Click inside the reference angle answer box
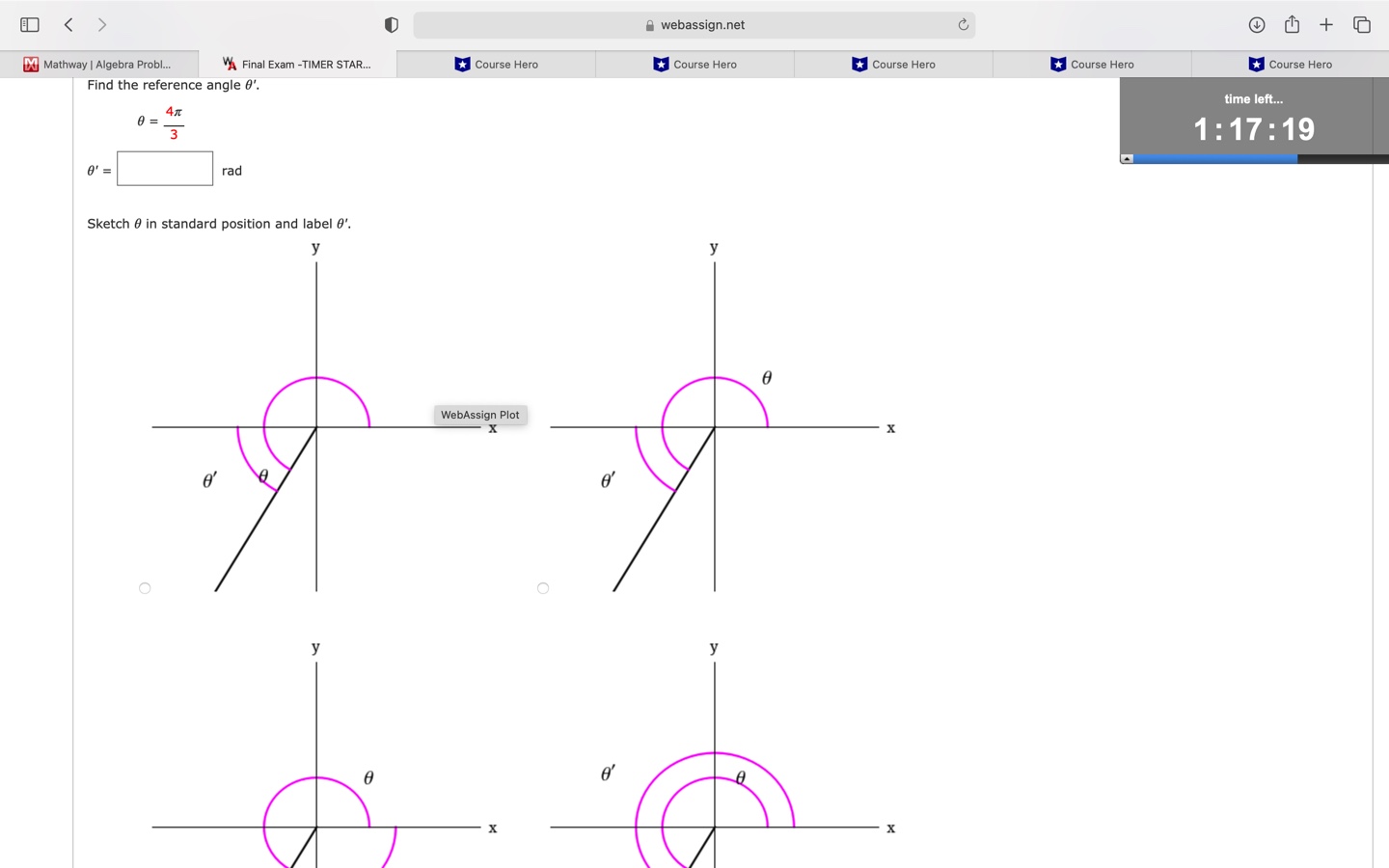Viewport: 1389px width, 868px height. click(x=164, y=168)
